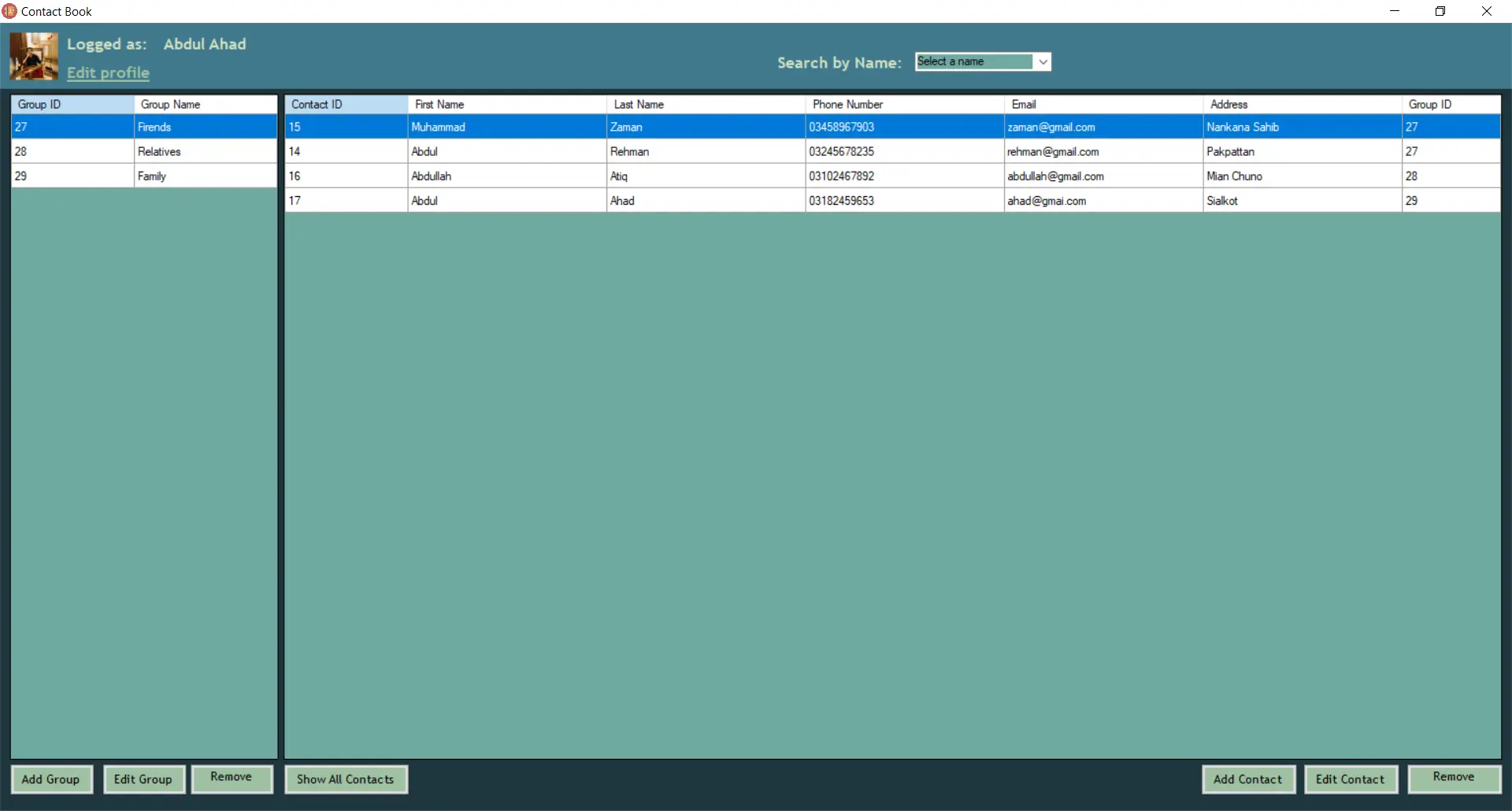Open the Edit profile link
The height and width of the screenshot is (811, 1512).
(x=108, y=72)
